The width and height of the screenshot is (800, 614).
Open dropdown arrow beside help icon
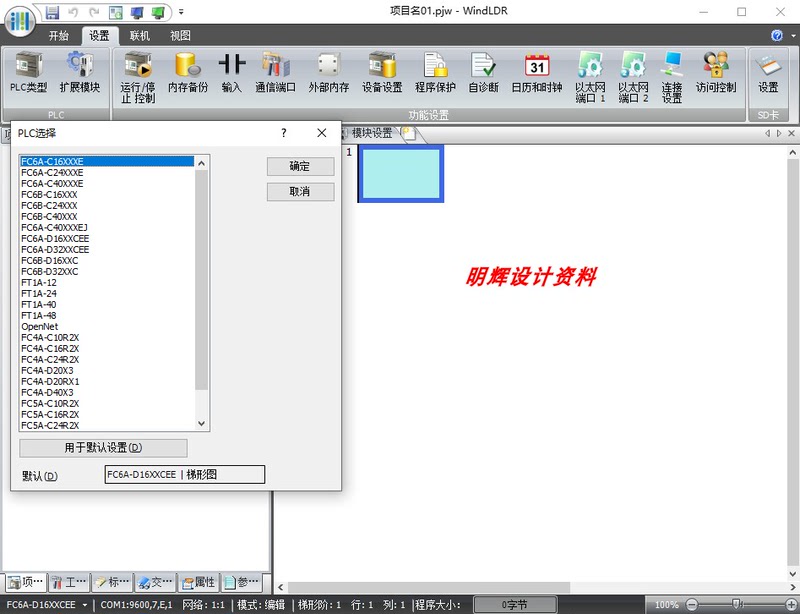[793, 36]
